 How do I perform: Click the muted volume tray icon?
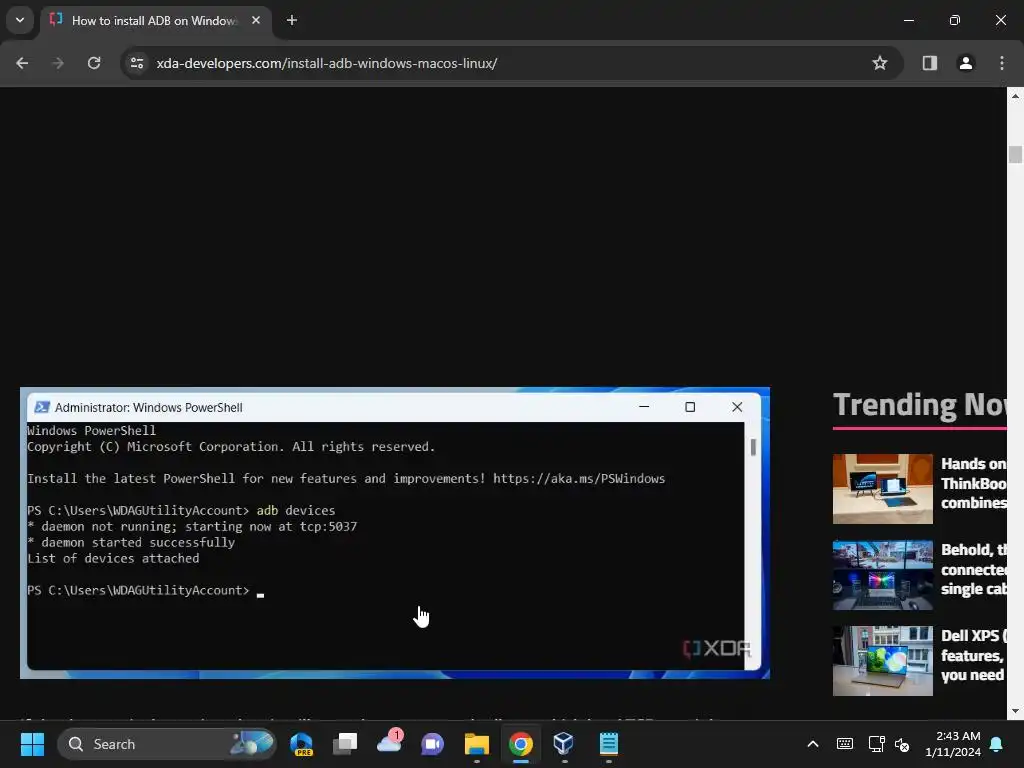(x=902, y=744)
